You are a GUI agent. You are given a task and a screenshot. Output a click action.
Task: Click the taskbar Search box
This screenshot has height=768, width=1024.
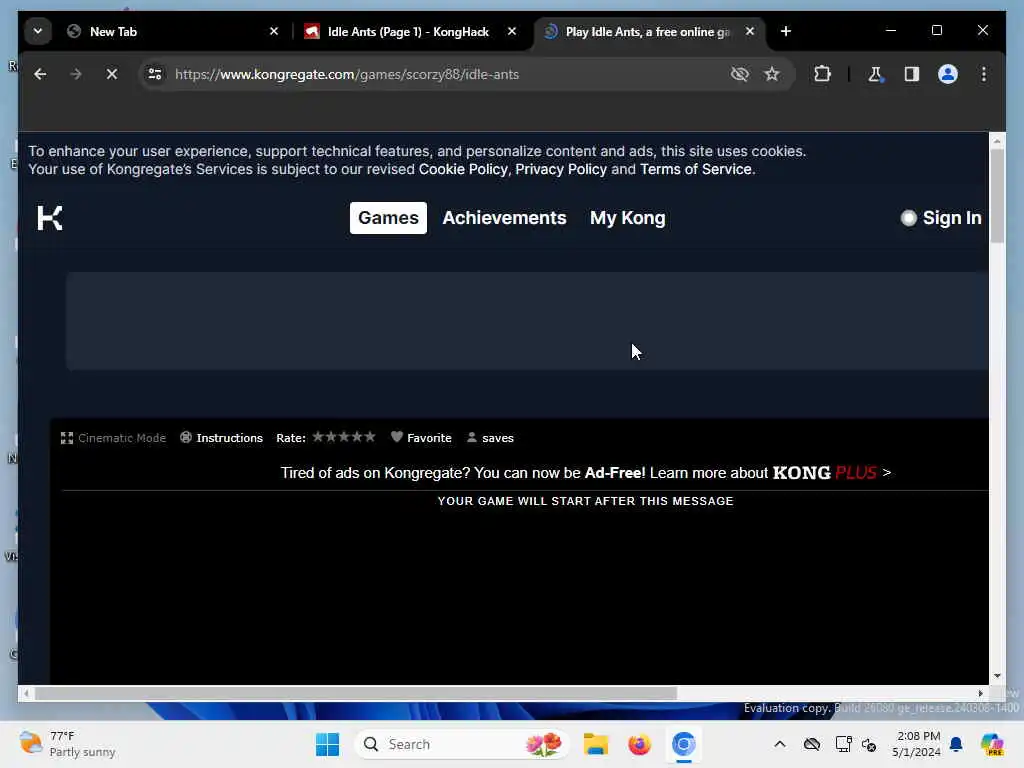coord(461,744)
